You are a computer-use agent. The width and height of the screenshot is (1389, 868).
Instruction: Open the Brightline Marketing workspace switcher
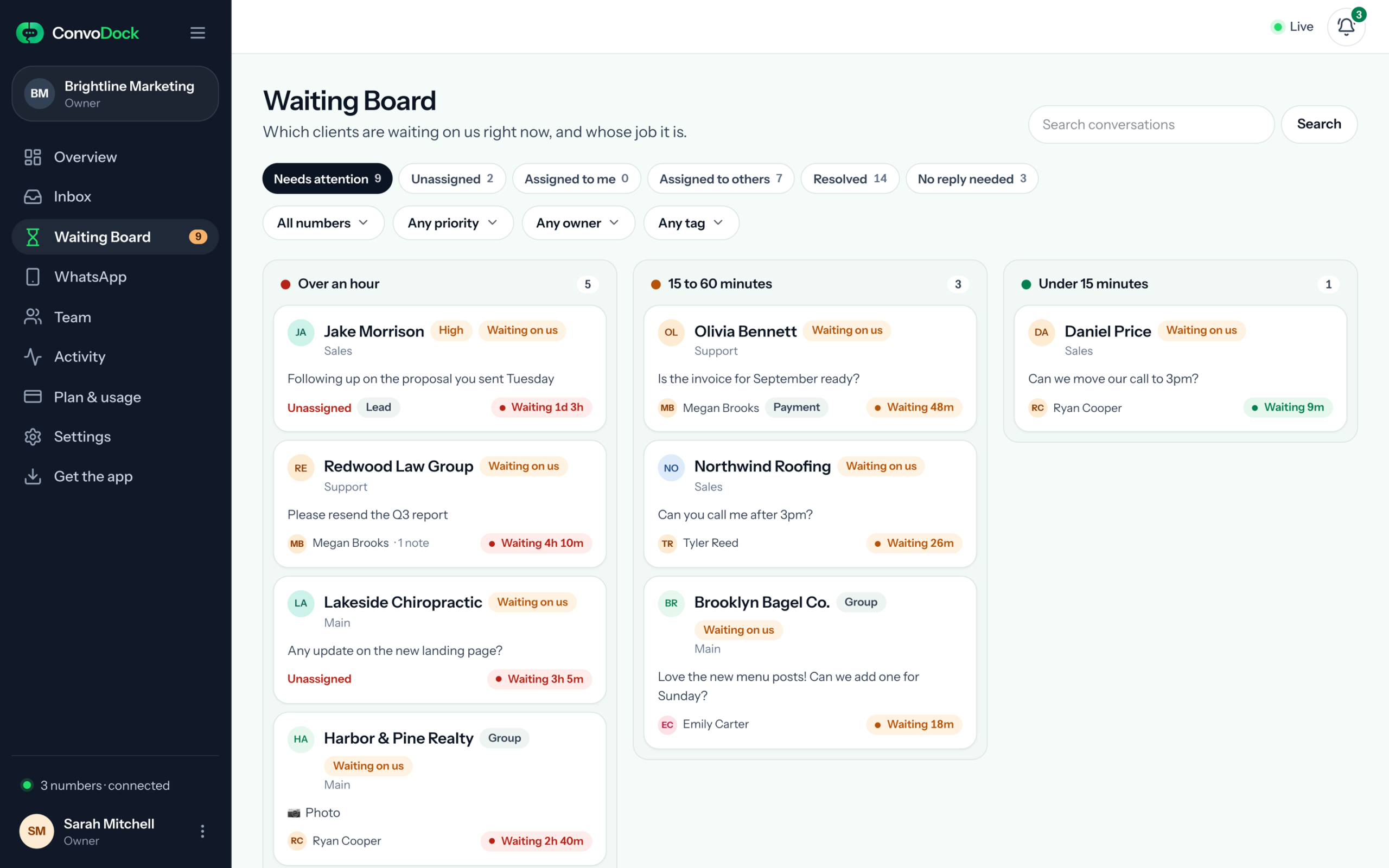116,93
